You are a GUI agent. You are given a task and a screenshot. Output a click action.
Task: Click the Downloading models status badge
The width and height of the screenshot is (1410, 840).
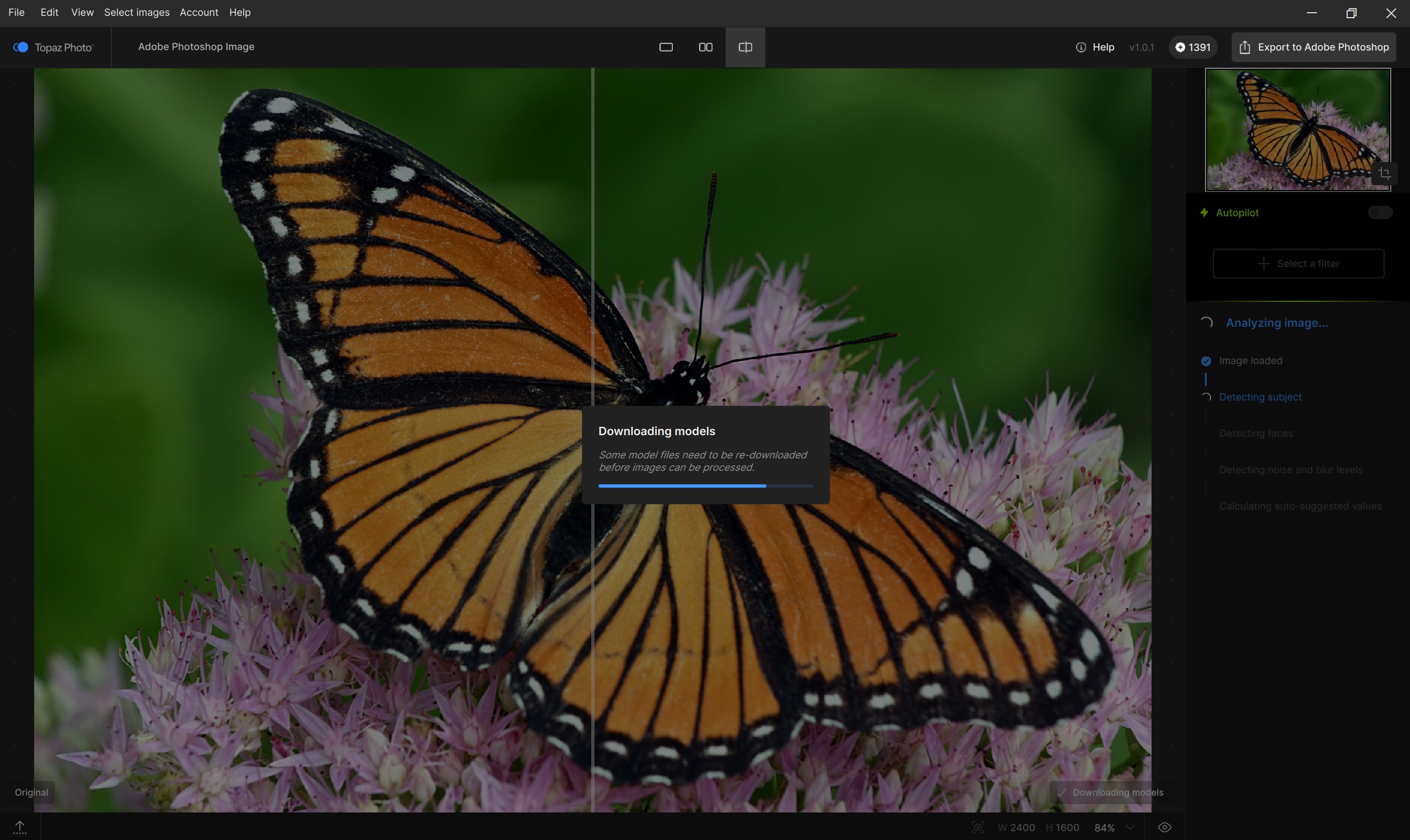[x=1110, y=792]
